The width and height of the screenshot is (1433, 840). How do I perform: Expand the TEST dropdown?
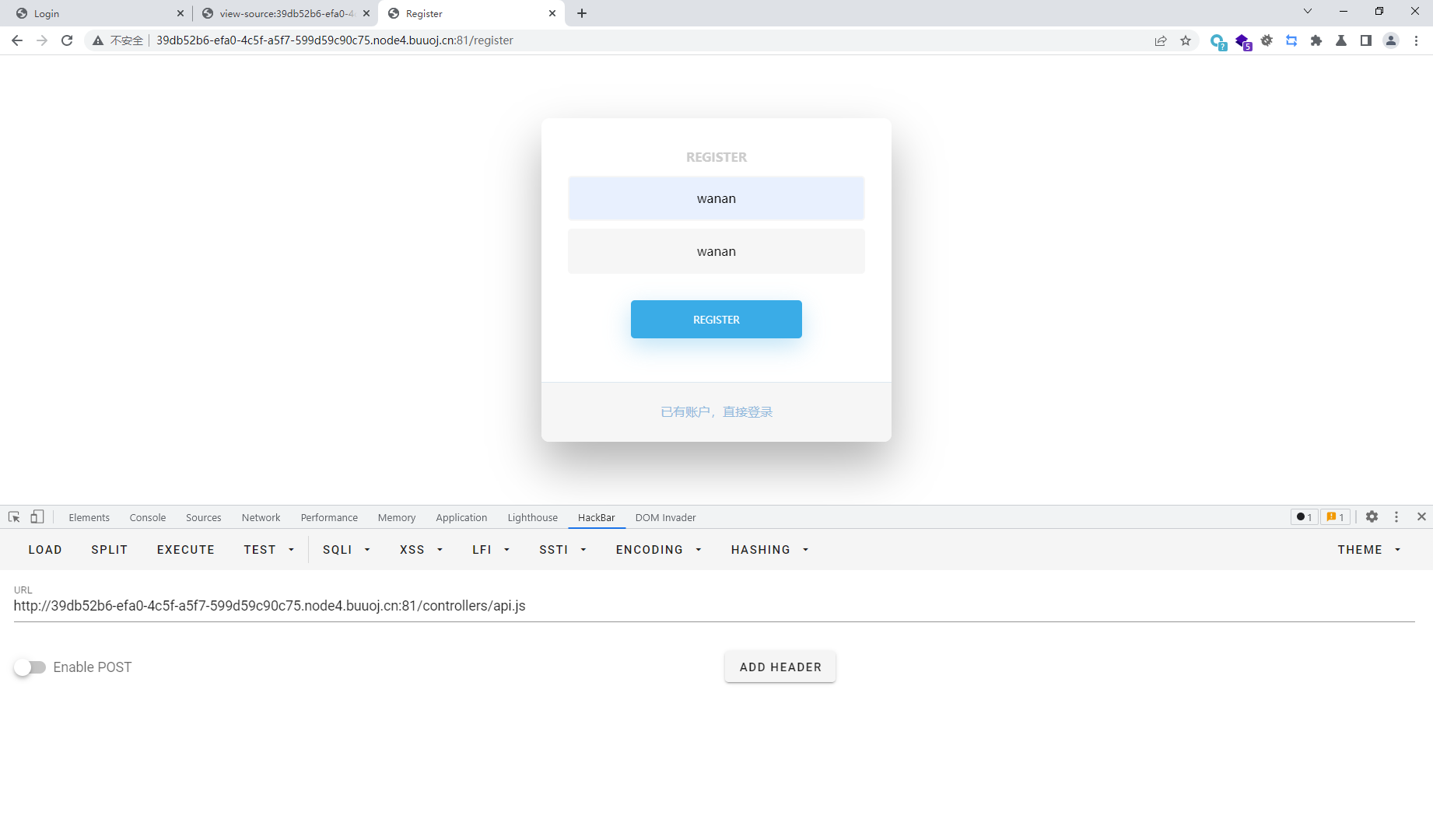point(269,550)
